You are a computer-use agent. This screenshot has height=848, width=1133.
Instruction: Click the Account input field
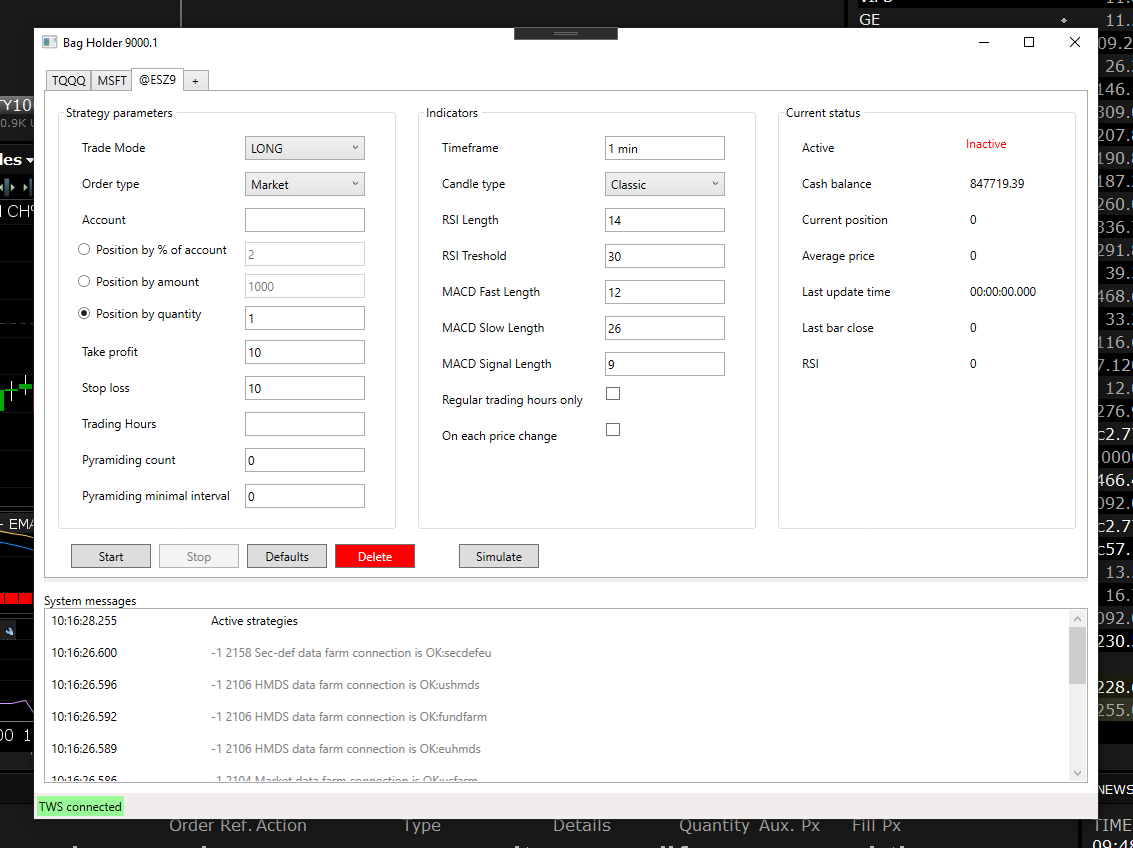coord(305,220)
